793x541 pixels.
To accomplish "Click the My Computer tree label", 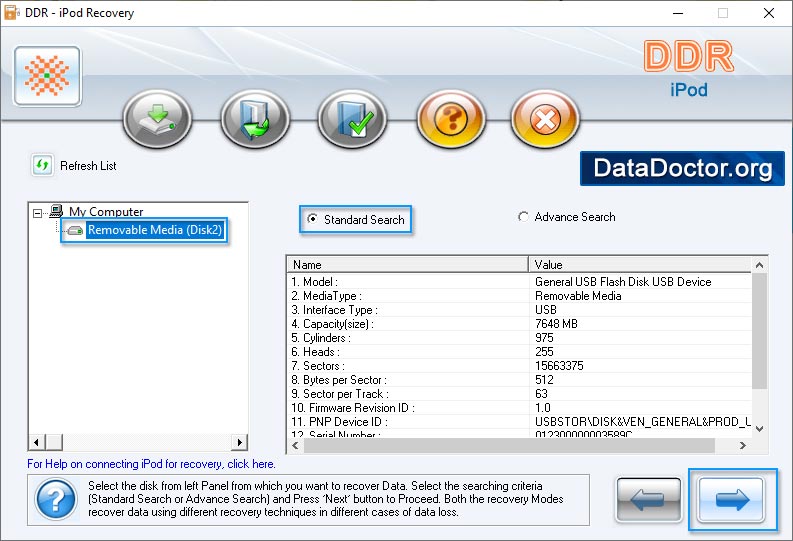I will coord(106,212).
